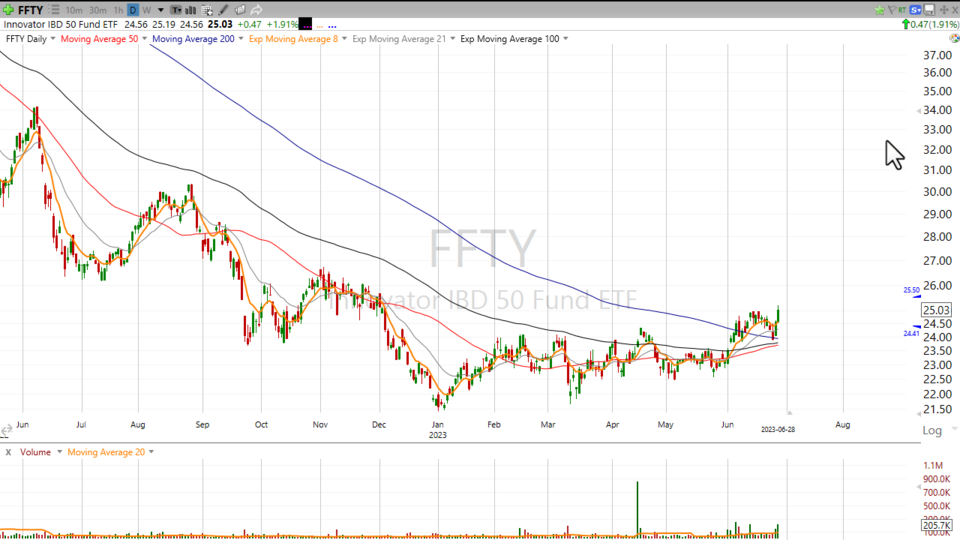Click the colored pie icon at chart corner

[x=954, y=38]
